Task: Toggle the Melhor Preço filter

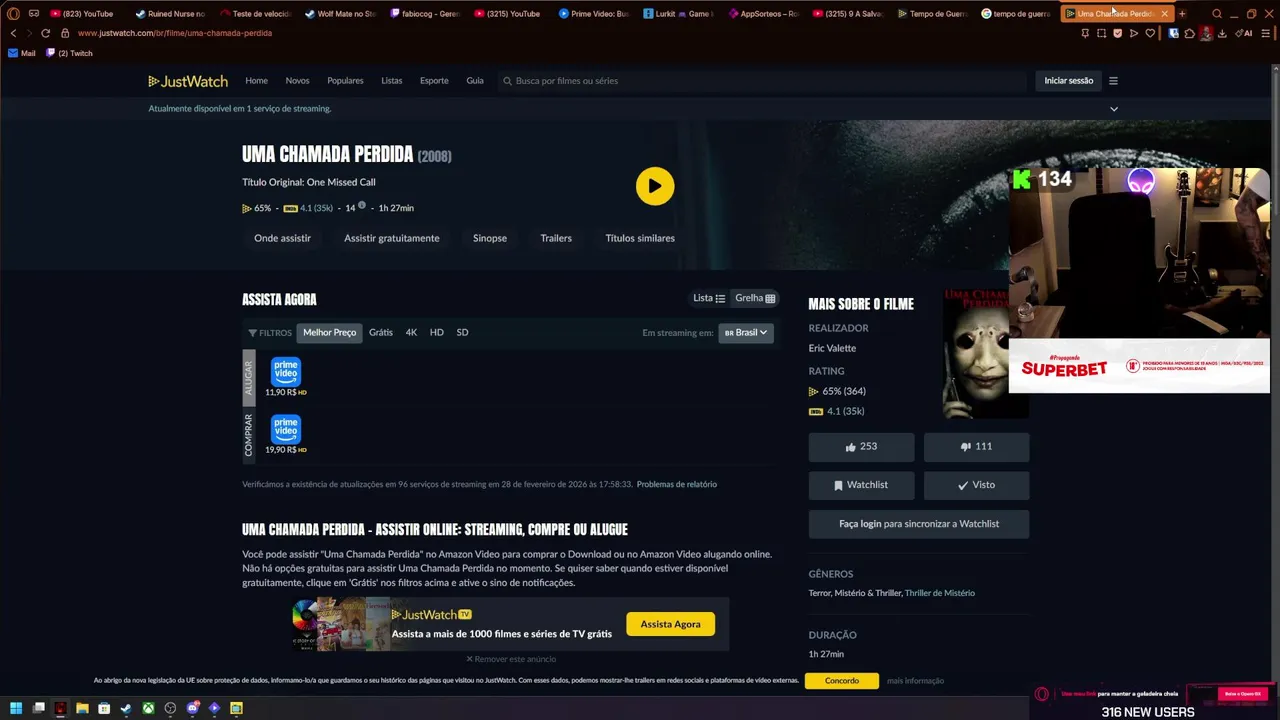Action: click(x=330, y=333)
